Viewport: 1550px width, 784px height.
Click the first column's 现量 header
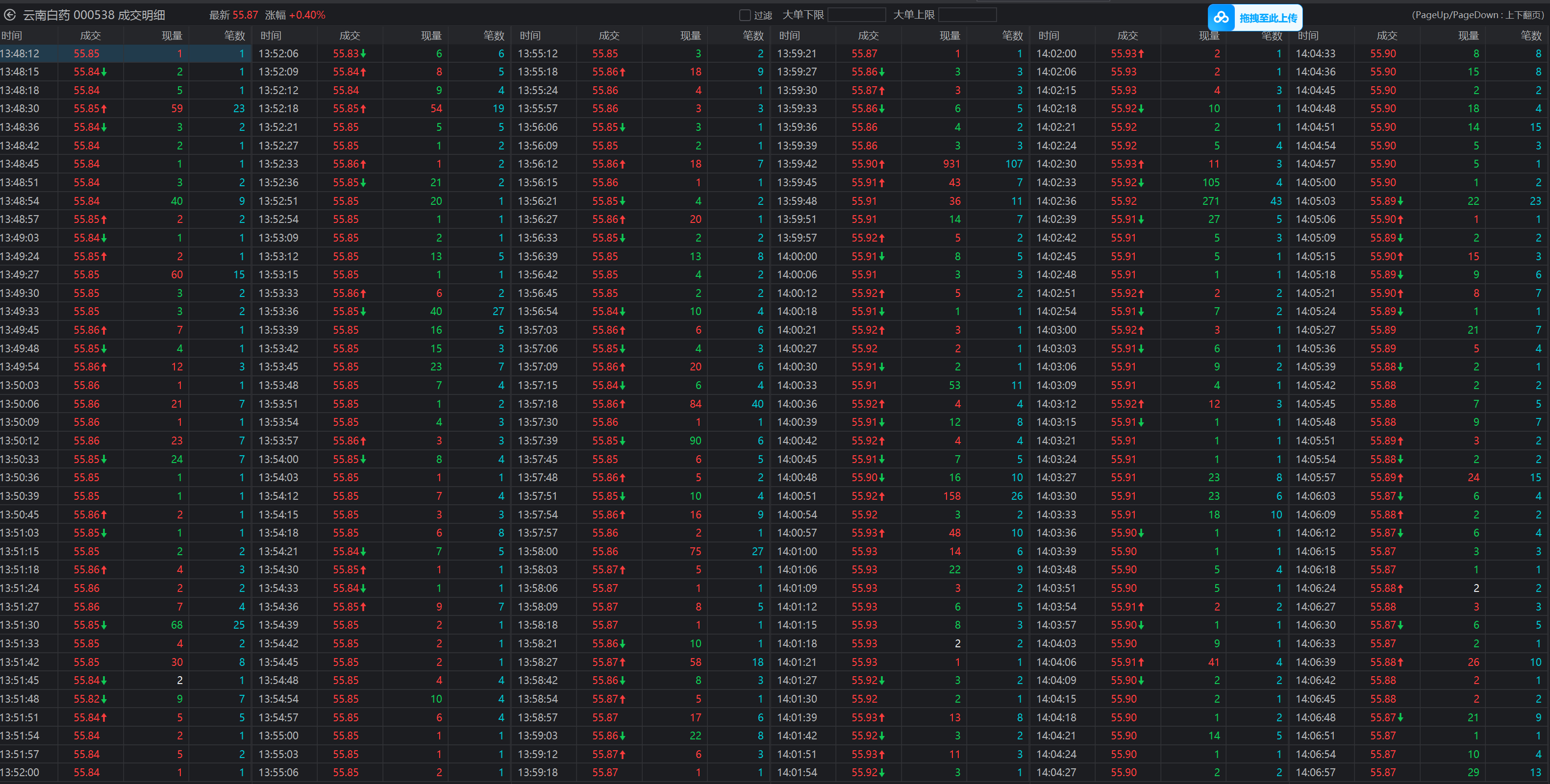[x=172, y=35]
